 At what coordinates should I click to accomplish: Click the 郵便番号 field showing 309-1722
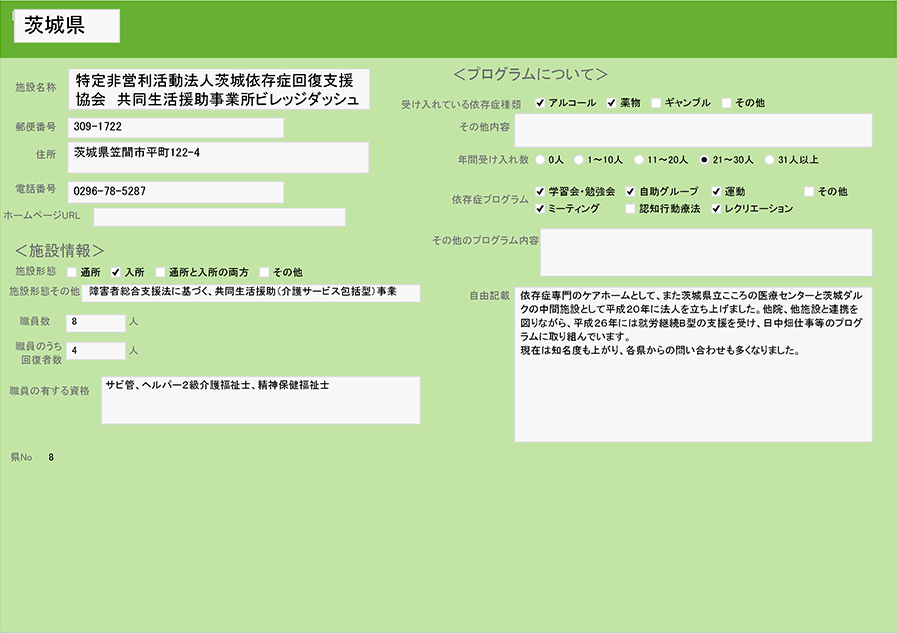(176, 128)
